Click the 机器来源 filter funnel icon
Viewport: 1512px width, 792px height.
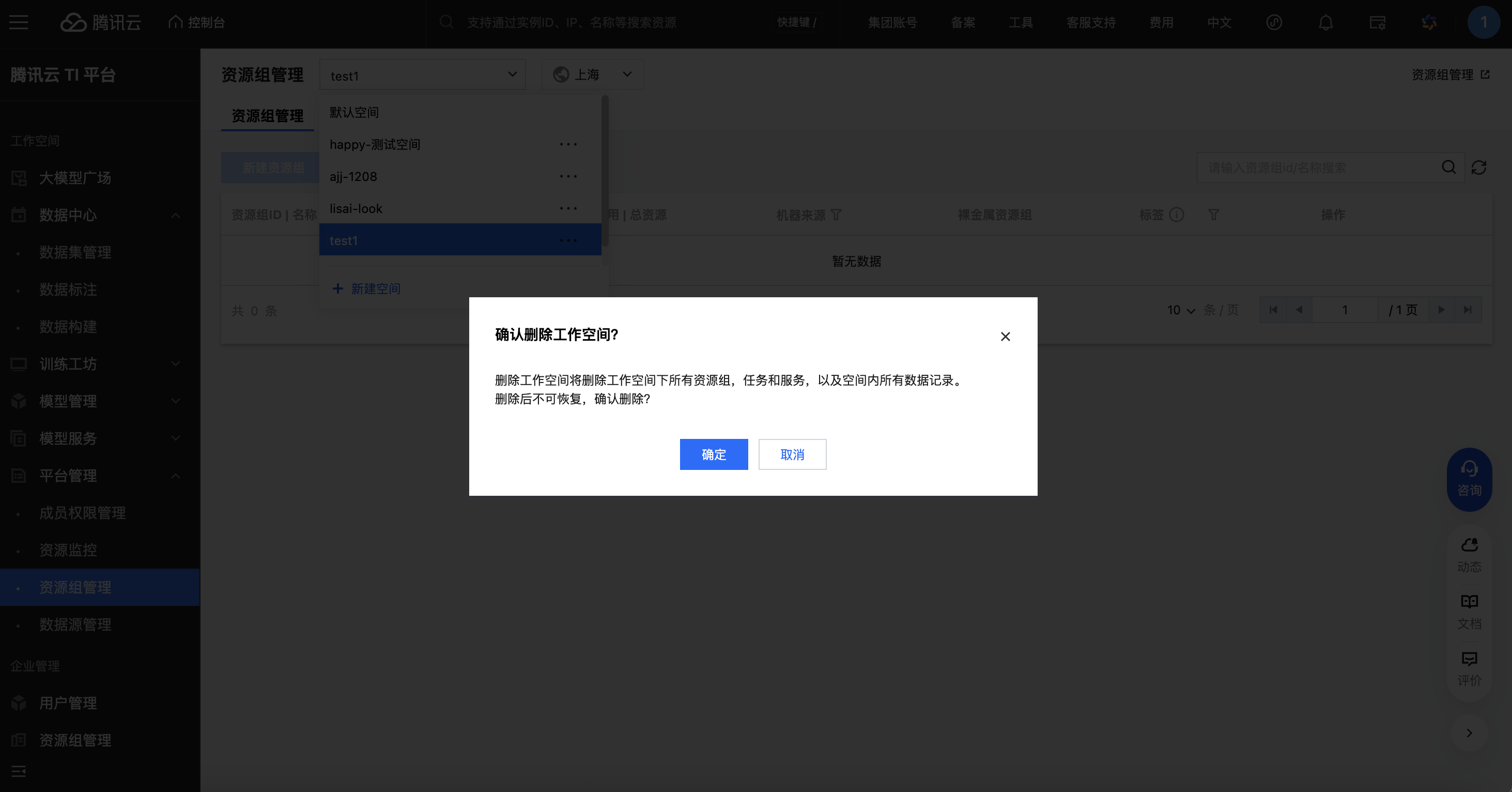837,215
